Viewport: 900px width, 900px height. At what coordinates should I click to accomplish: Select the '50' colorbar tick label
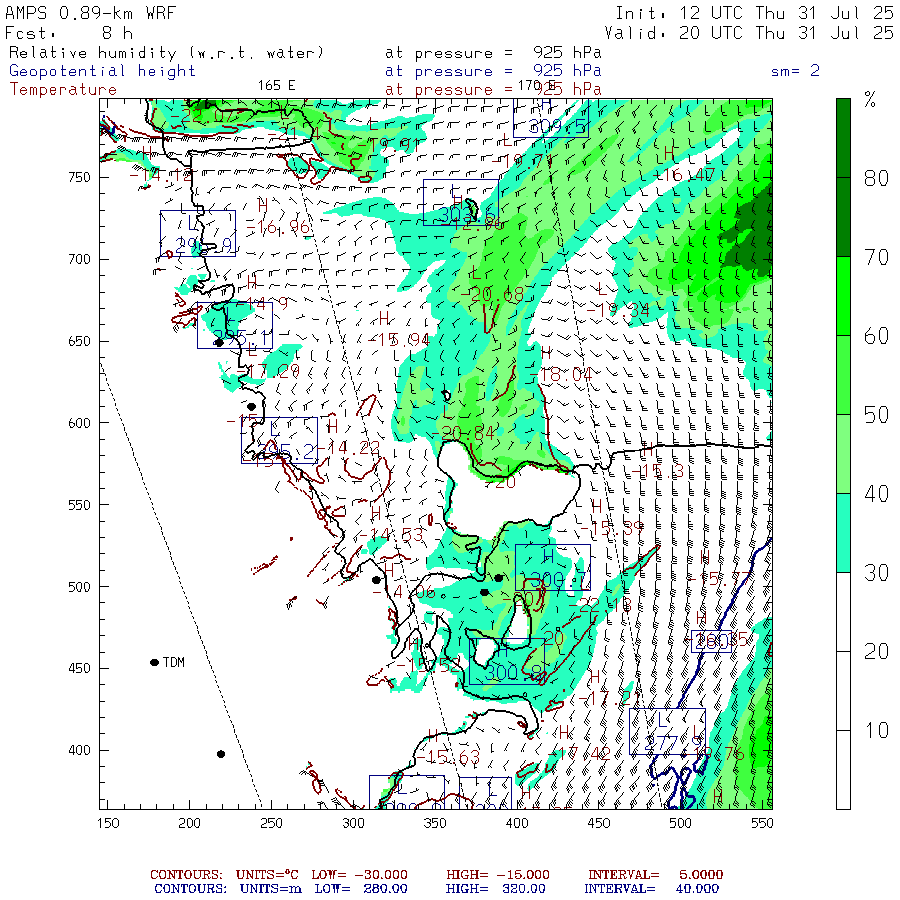(x=876, y=415)
